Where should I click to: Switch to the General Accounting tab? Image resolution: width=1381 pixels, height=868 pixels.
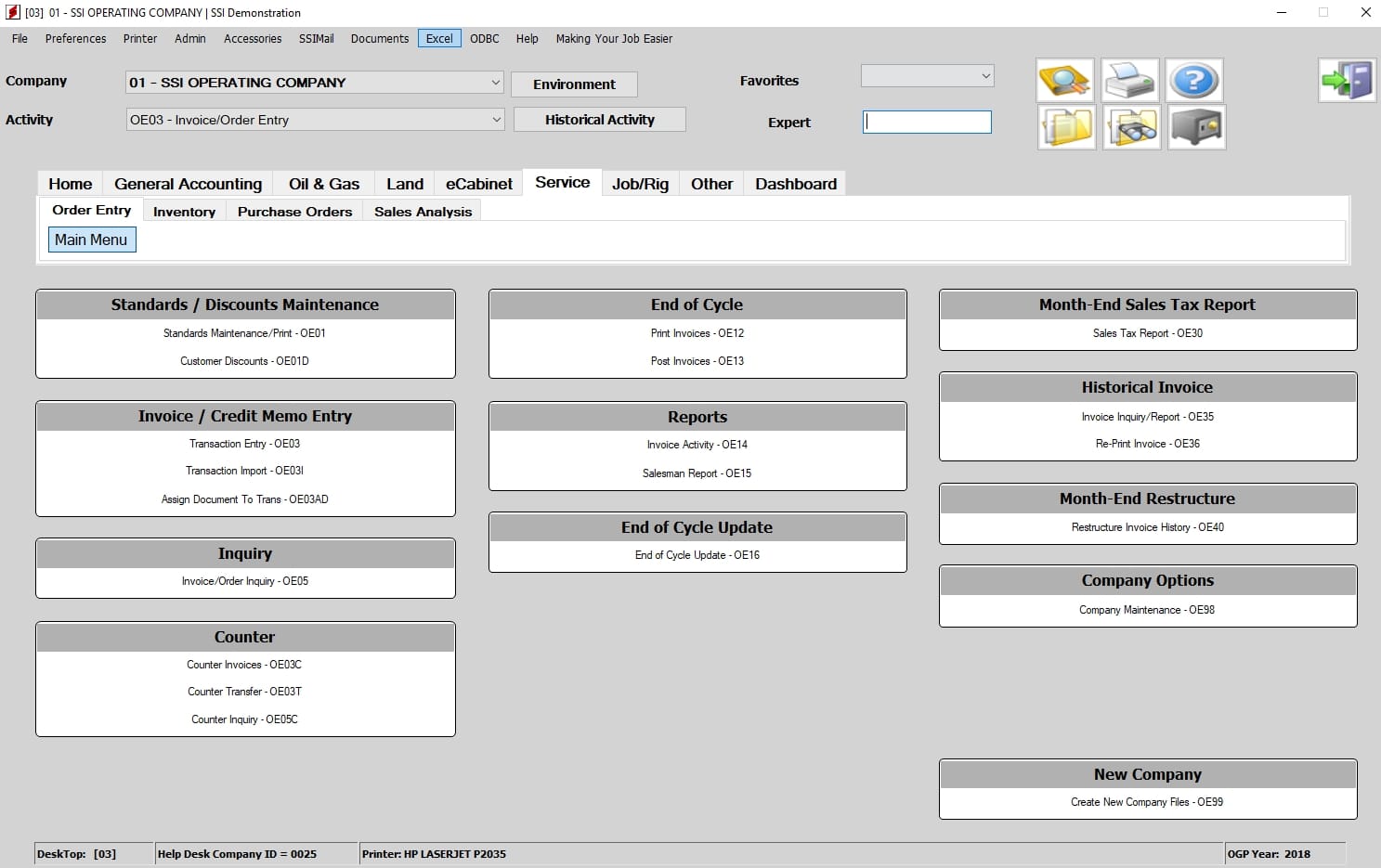point(188,183)
